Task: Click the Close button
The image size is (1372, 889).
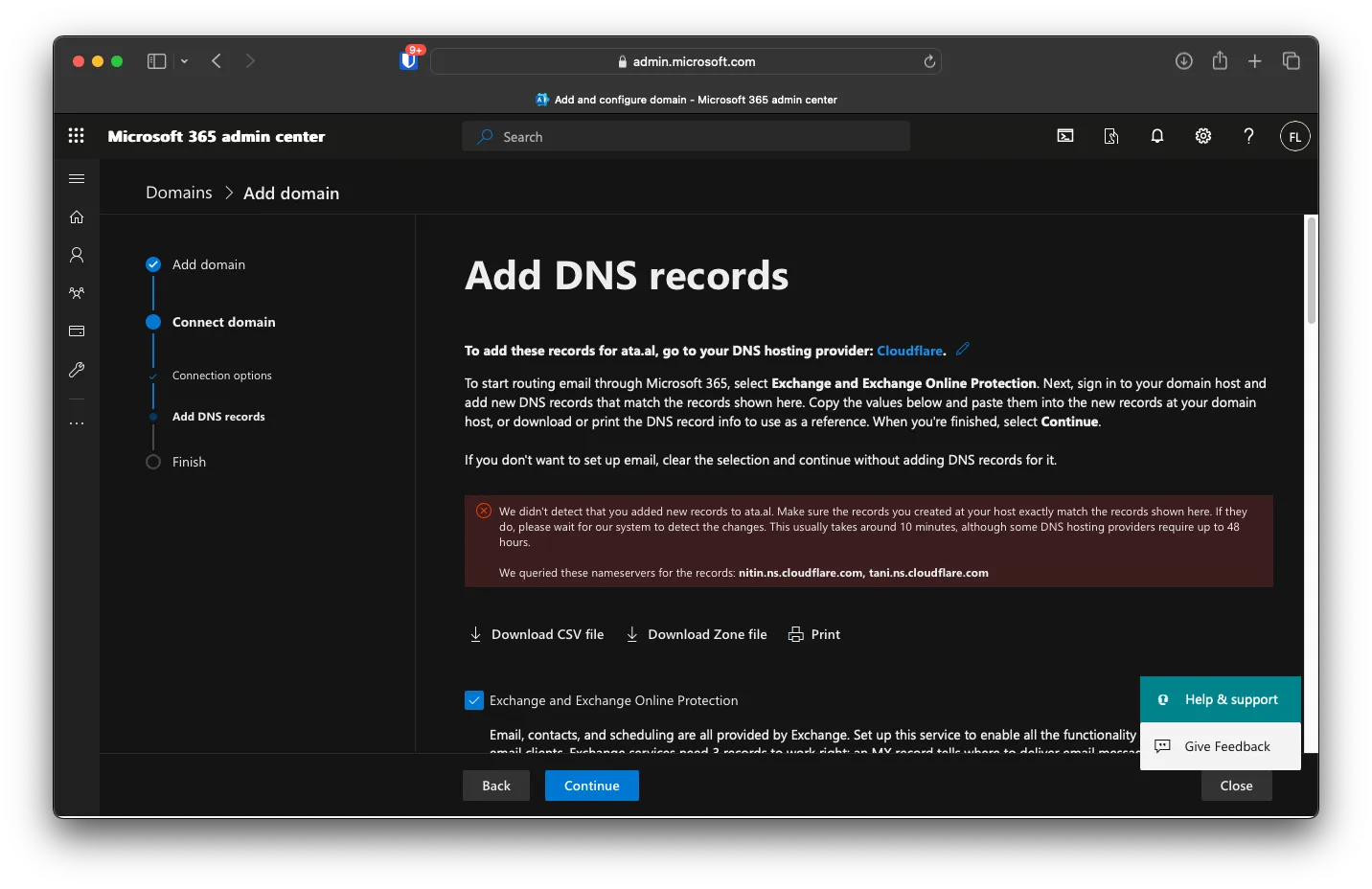Action: 1236,786
